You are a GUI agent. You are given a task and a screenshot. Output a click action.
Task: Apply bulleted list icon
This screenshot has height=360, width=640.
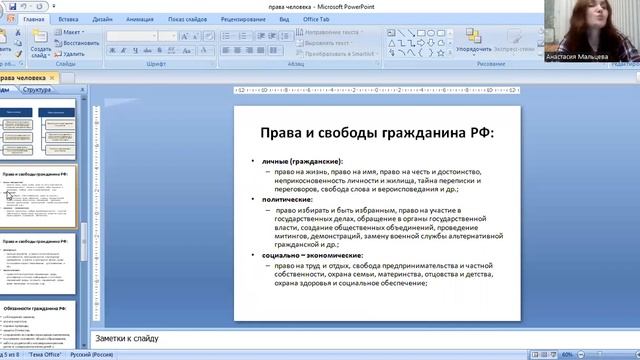(x=227, y=36)
